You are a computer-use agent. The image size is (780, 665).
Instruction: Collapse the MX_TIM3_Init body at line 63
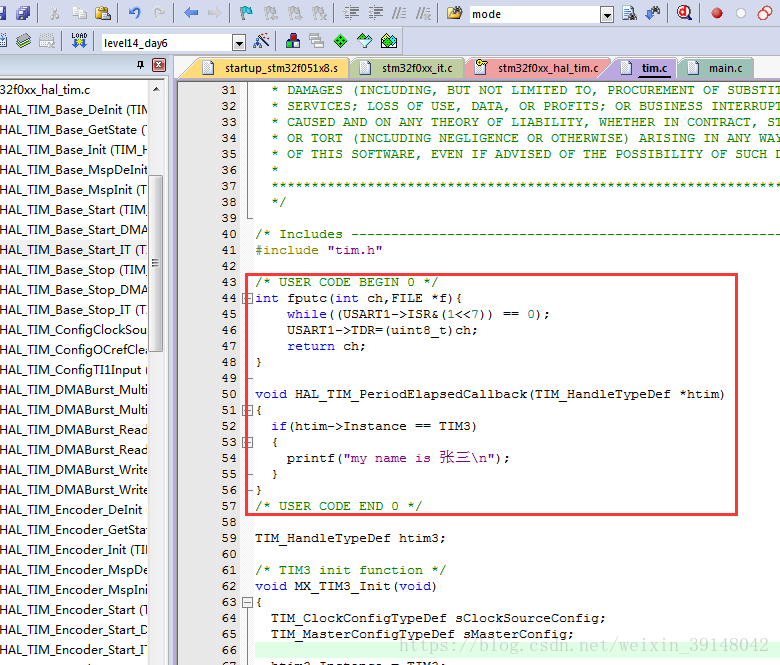coord(247,602)
